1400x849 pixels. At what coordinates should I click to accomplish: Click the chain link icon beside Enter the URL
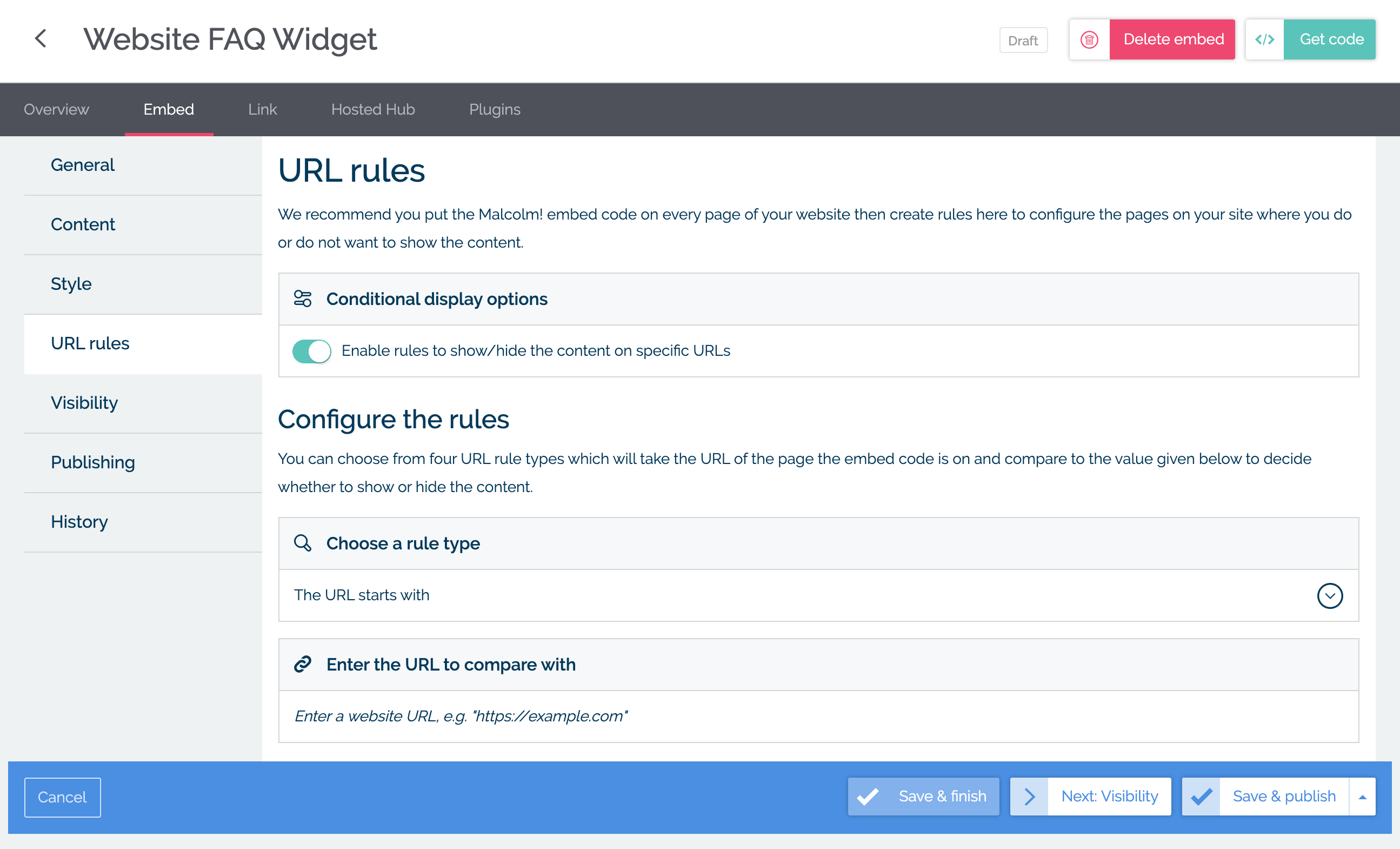302,664
